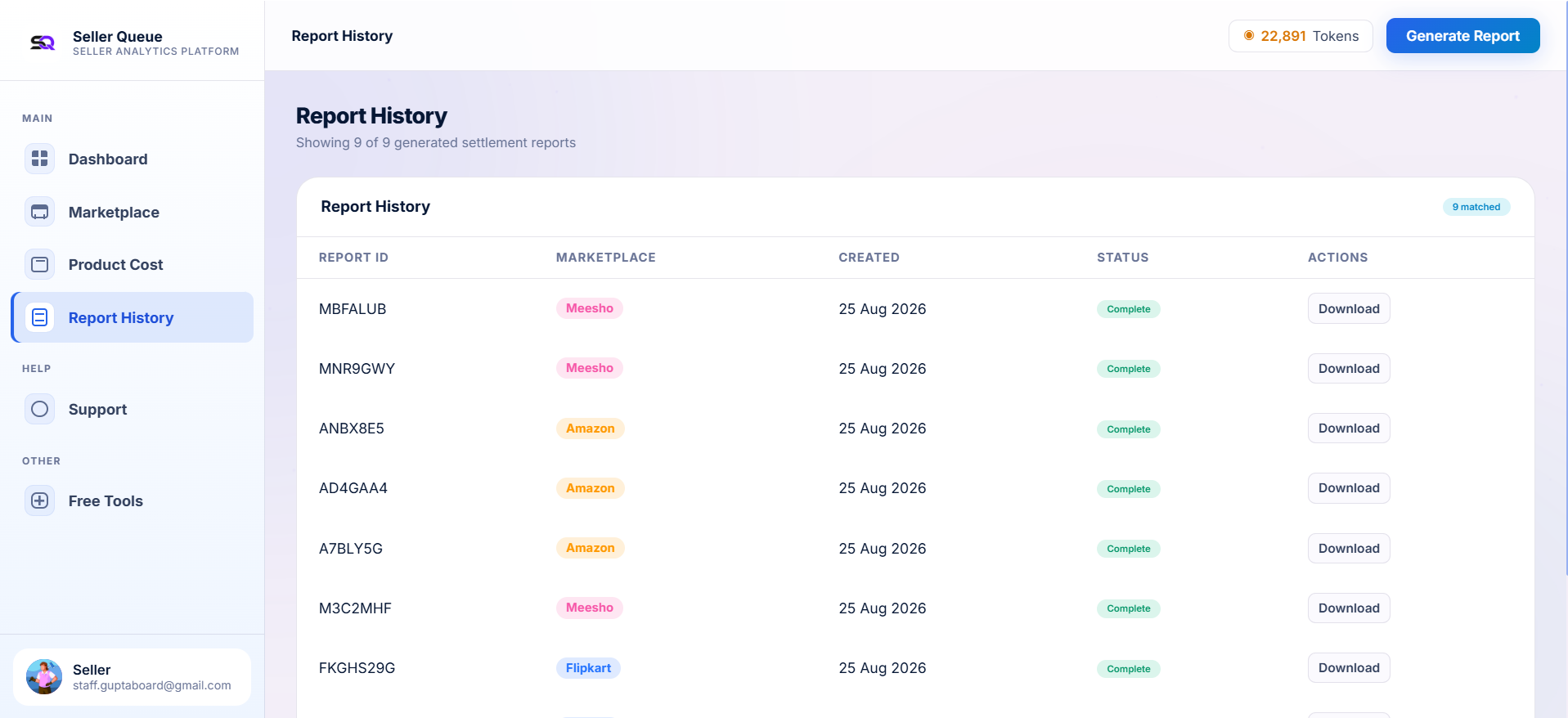Click the CREATED column header
The width and height of the screenshot is (1568, 718).
point(869,258)
